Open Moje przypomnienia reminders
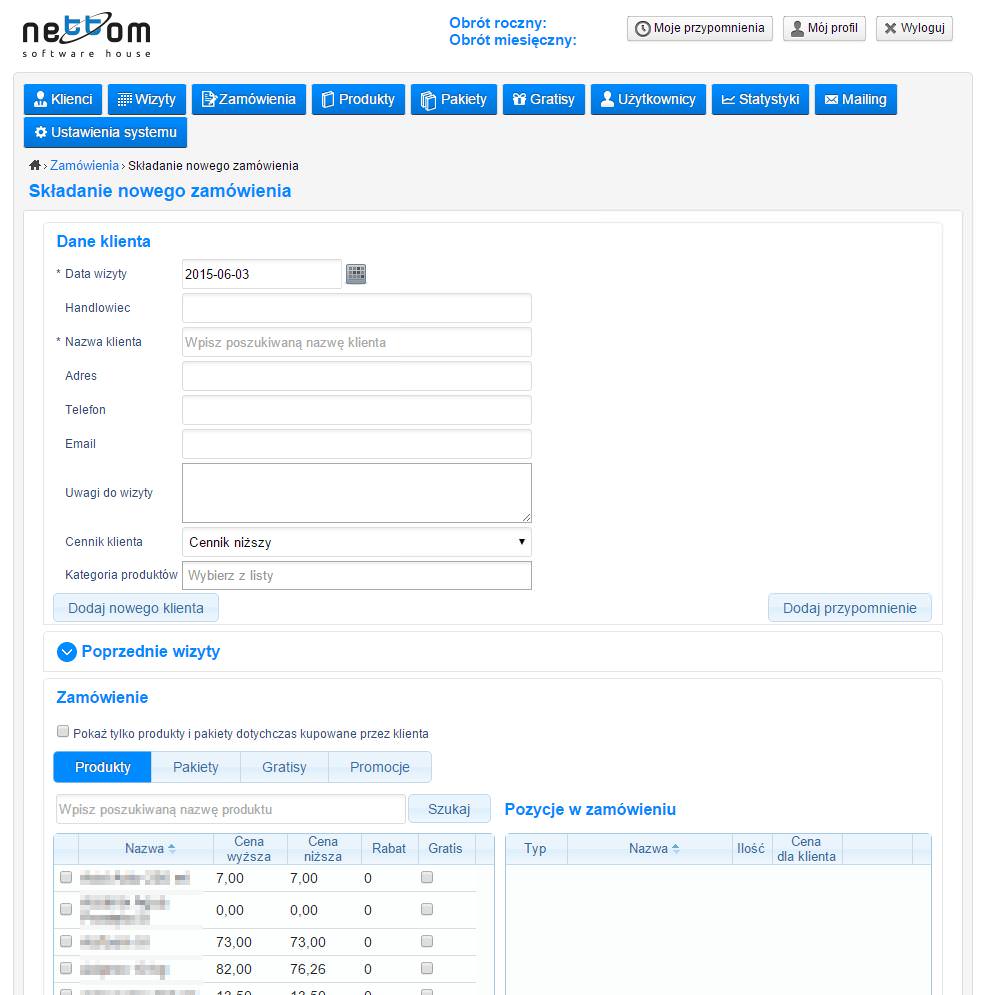This screenshot has height=995, width=986. click(699, 28)
